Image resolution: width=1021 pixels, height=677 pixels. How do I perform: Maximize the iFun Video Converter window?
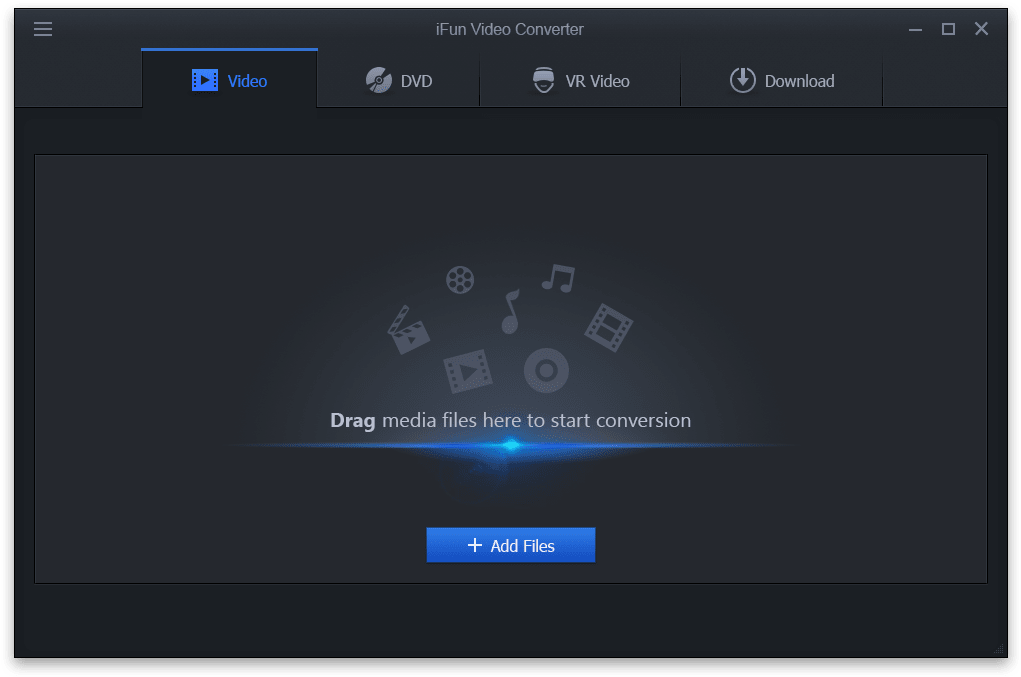tap(948, 29)
